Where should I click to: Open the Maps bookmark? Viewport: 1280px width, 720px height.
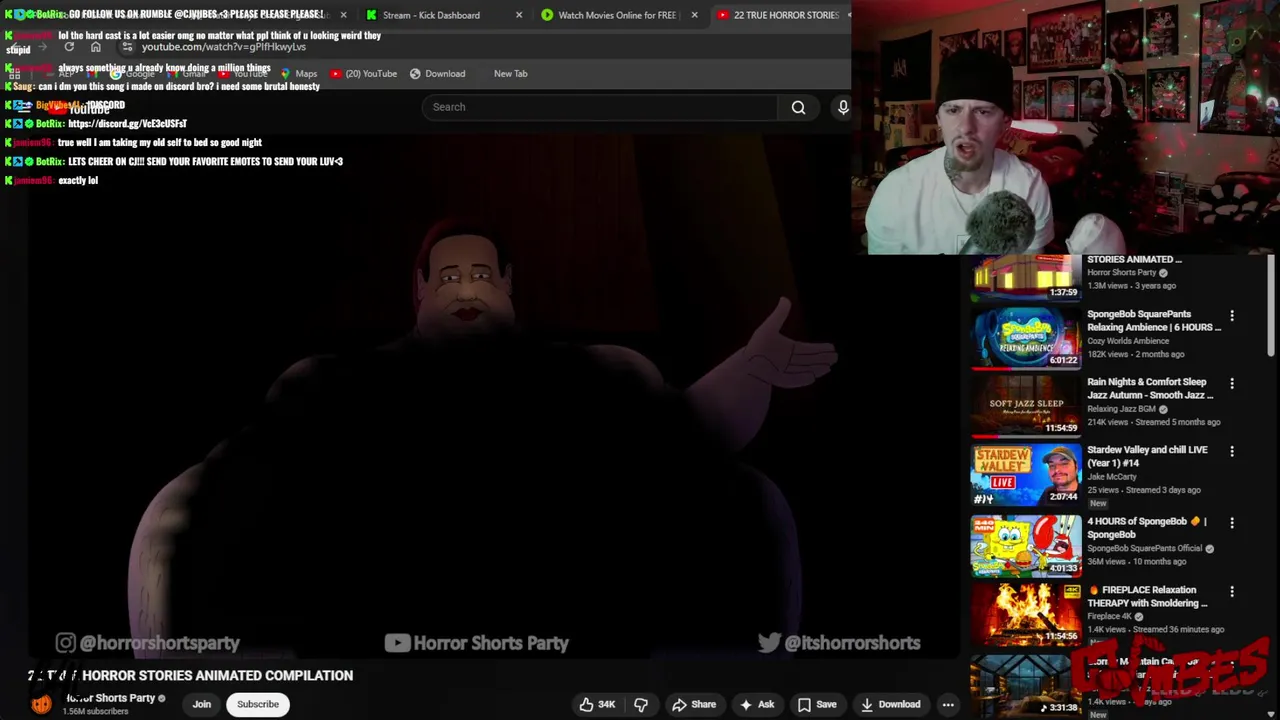coord(299,73)
